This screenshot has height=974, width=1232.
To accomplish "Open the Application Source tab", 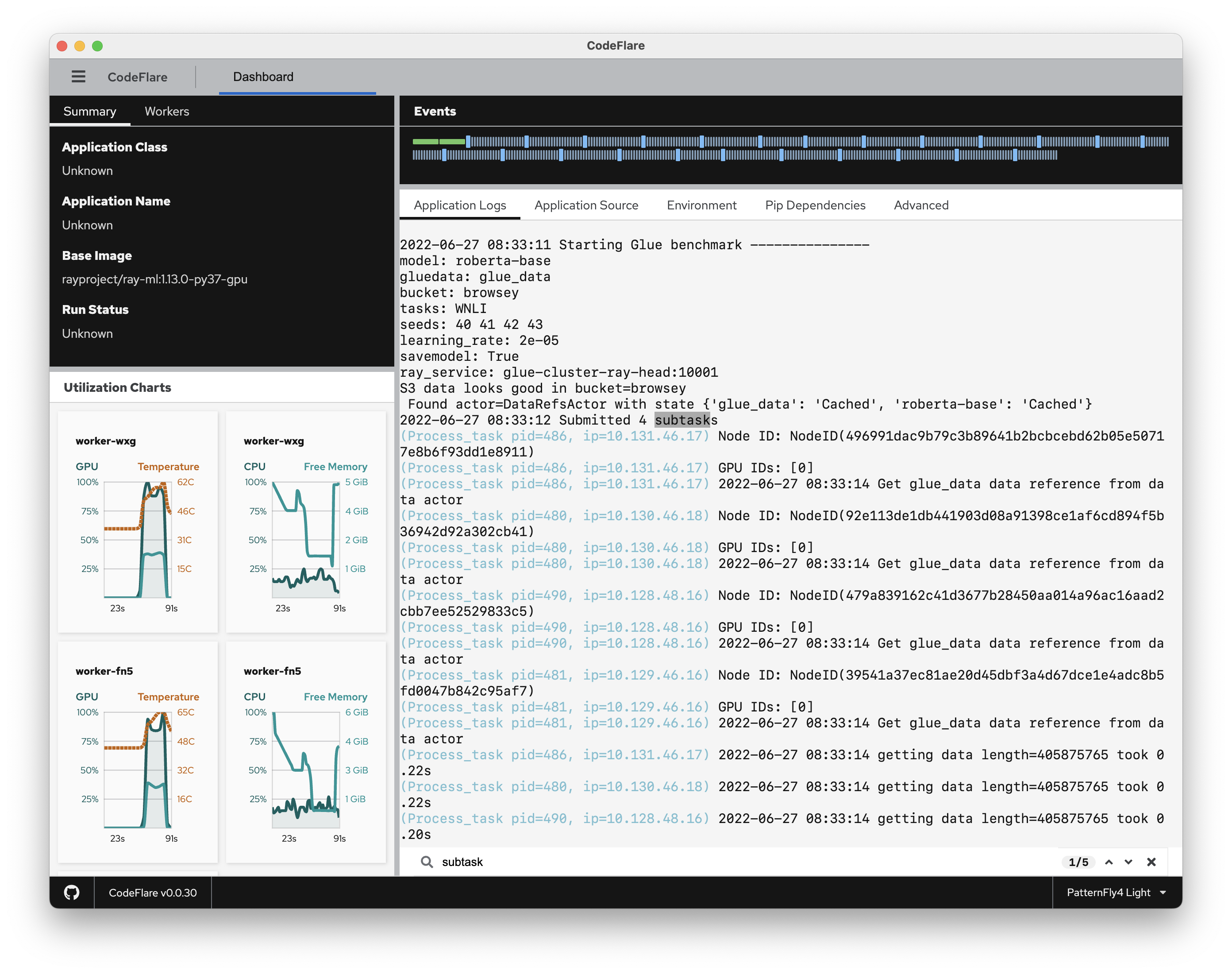I will (586, 205).
